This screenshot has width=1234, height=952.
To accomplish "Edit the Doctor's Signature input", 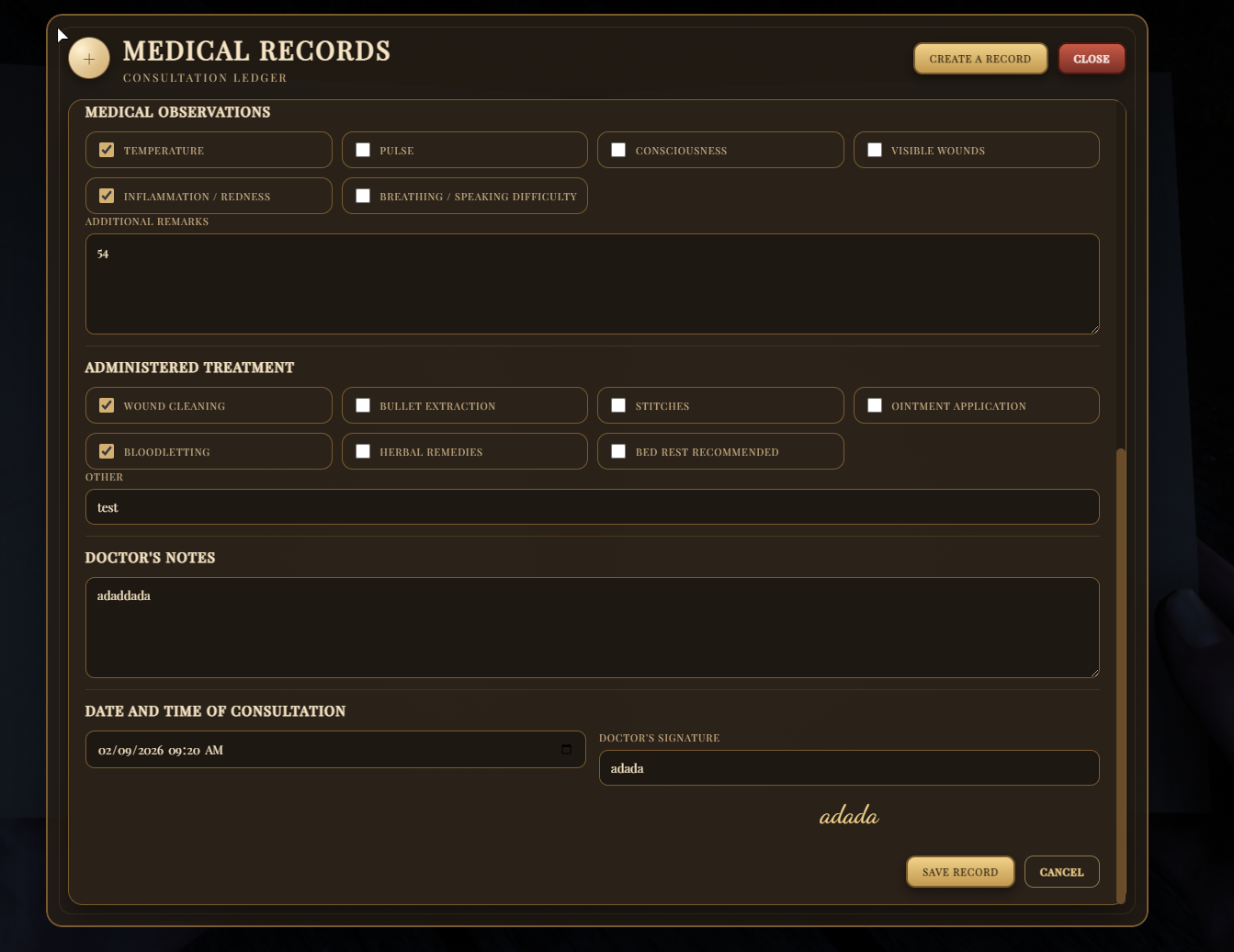I will point(849,768).
